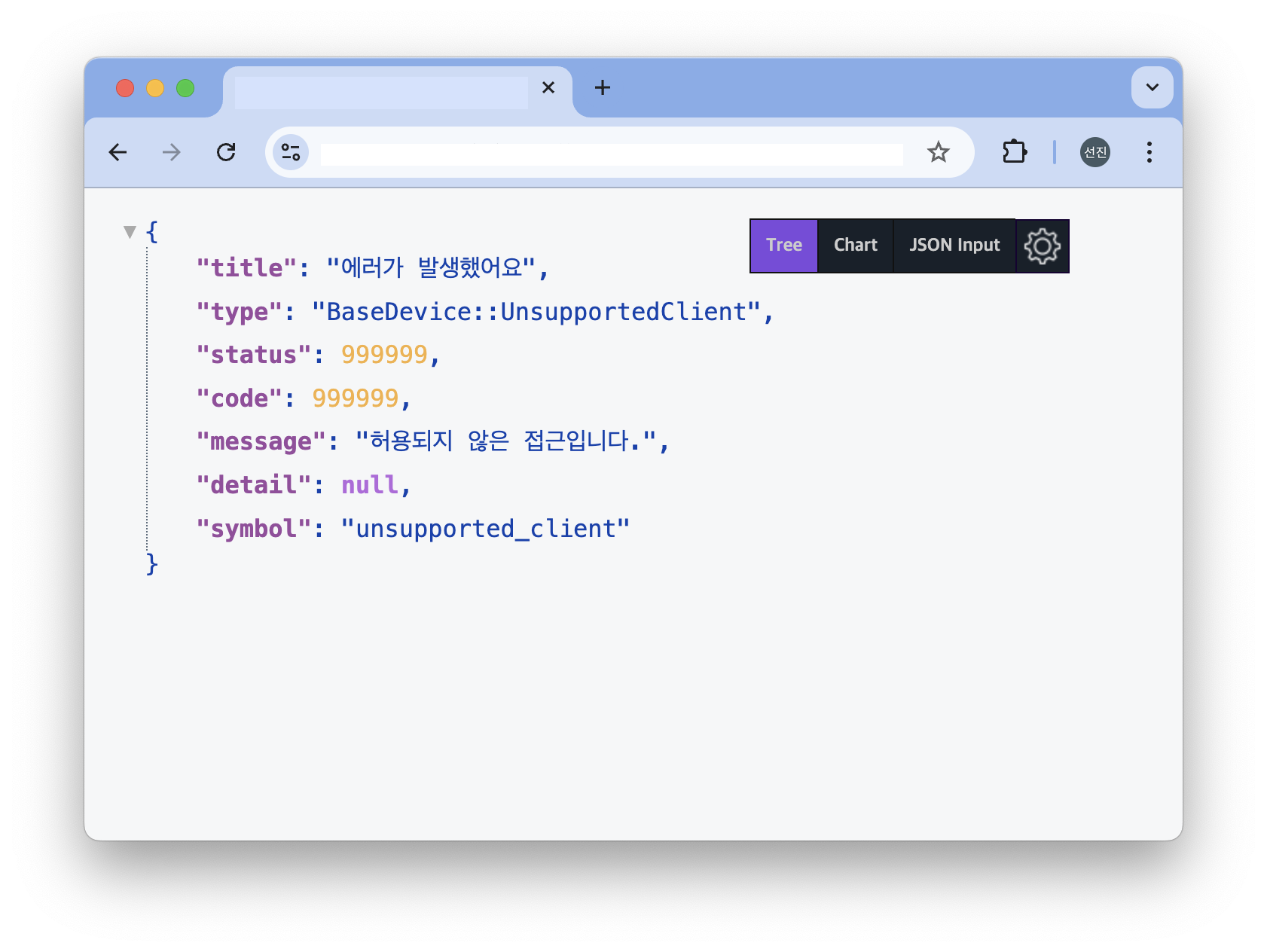Viewport: 1267px width, 952px height.
Task: Open the site information icon
Action: coord(291,152)
